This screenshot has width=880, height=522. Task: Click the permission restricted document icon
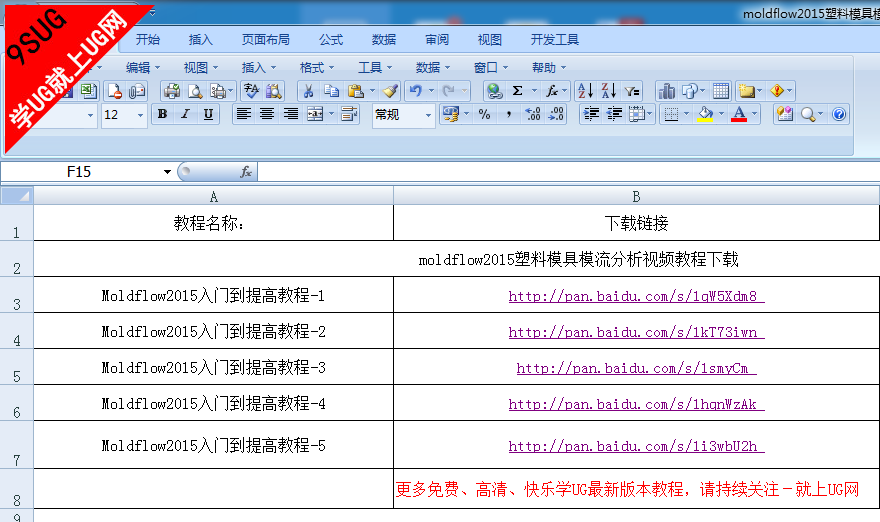pyautogui.click(x=114, y=91)
